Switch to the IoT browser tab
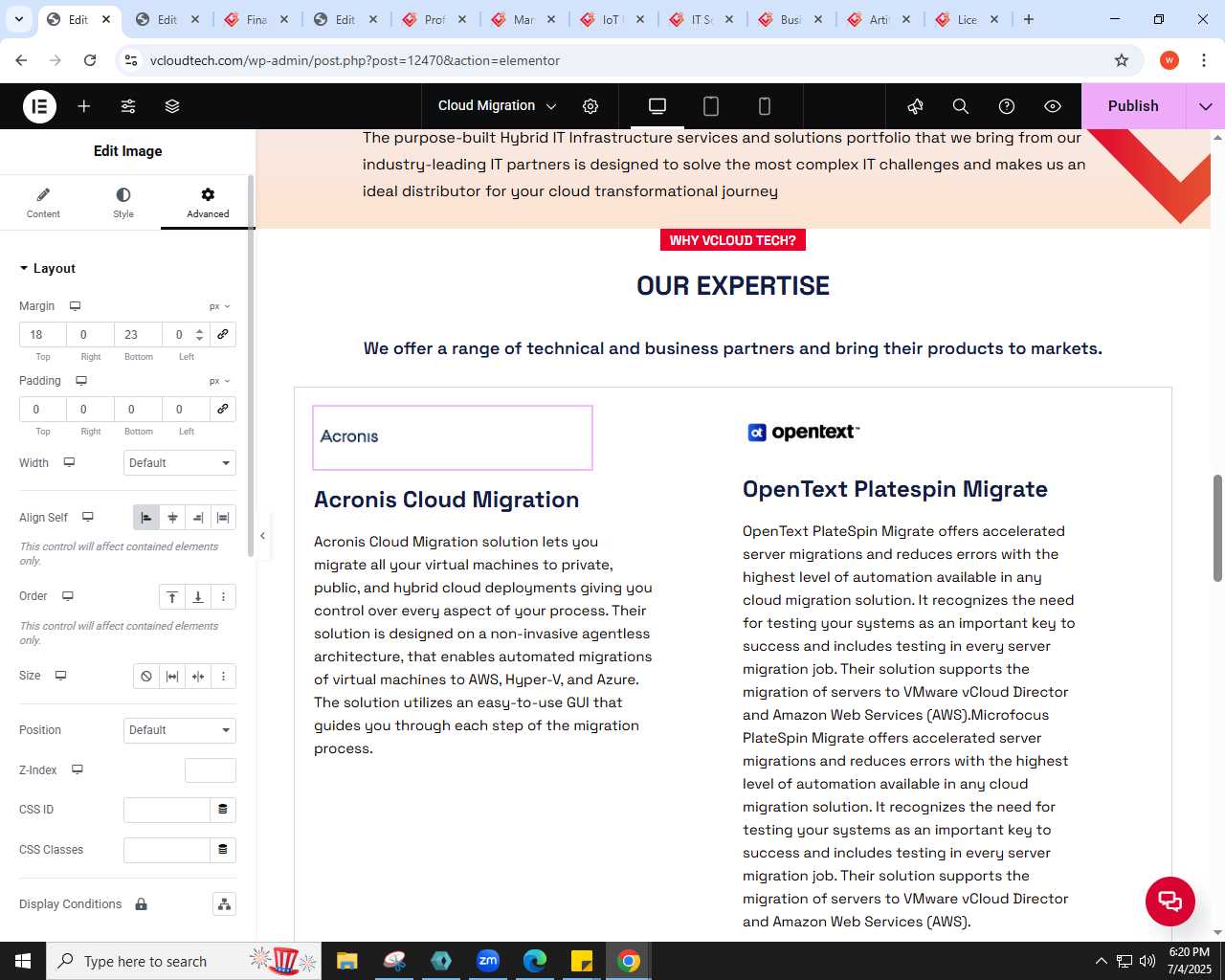Screen dimensions: 1225x980 click(612, 19)
